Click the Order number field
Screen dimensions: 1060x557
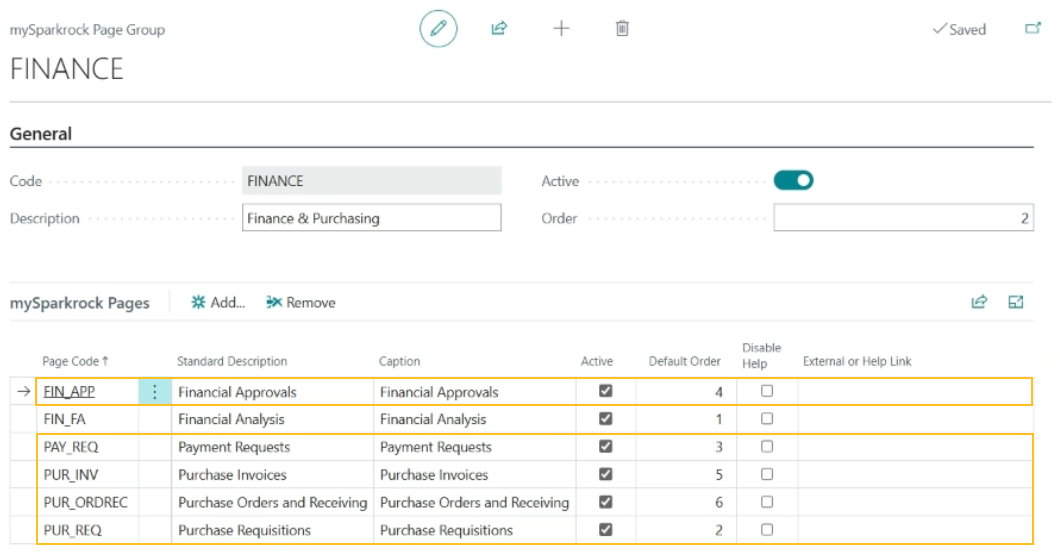point(903,218)
